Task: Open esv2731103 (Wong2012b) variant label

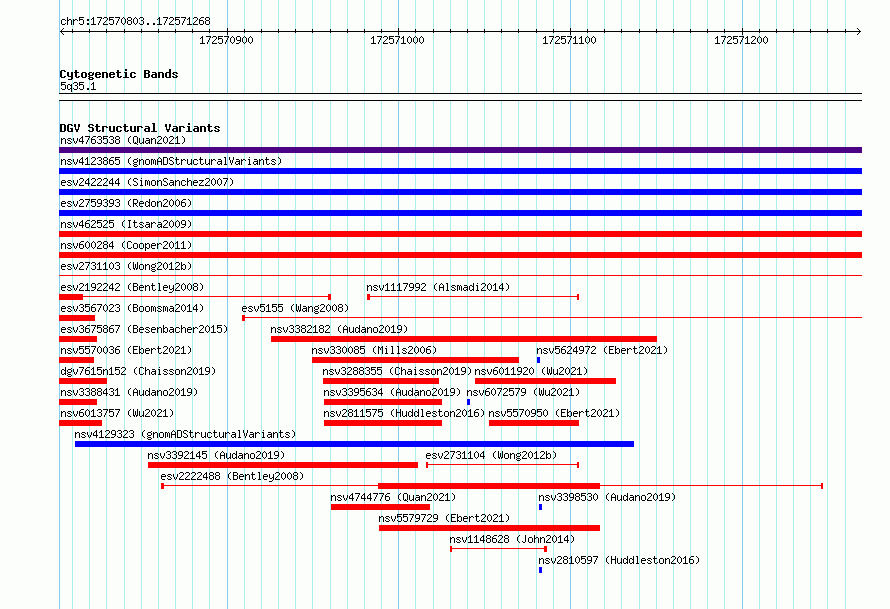Action: (x=126, y=266)
